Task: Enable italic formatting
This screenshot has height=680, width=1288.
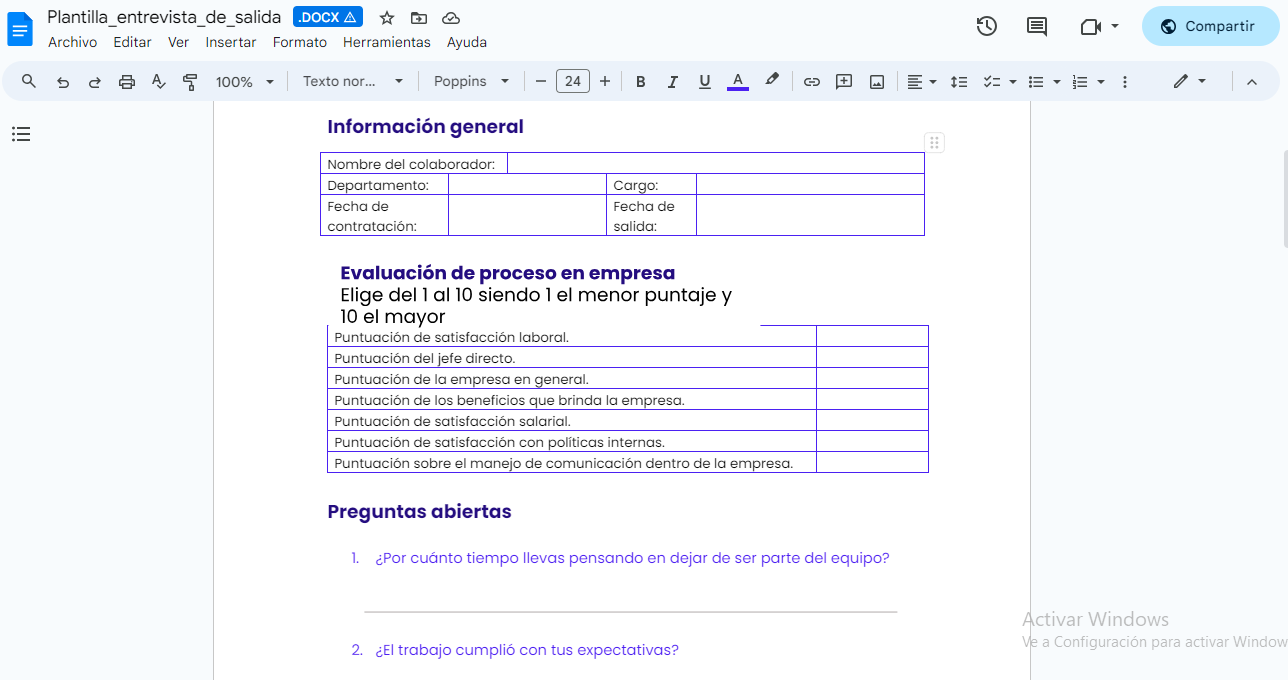Action: pos(672,81)
